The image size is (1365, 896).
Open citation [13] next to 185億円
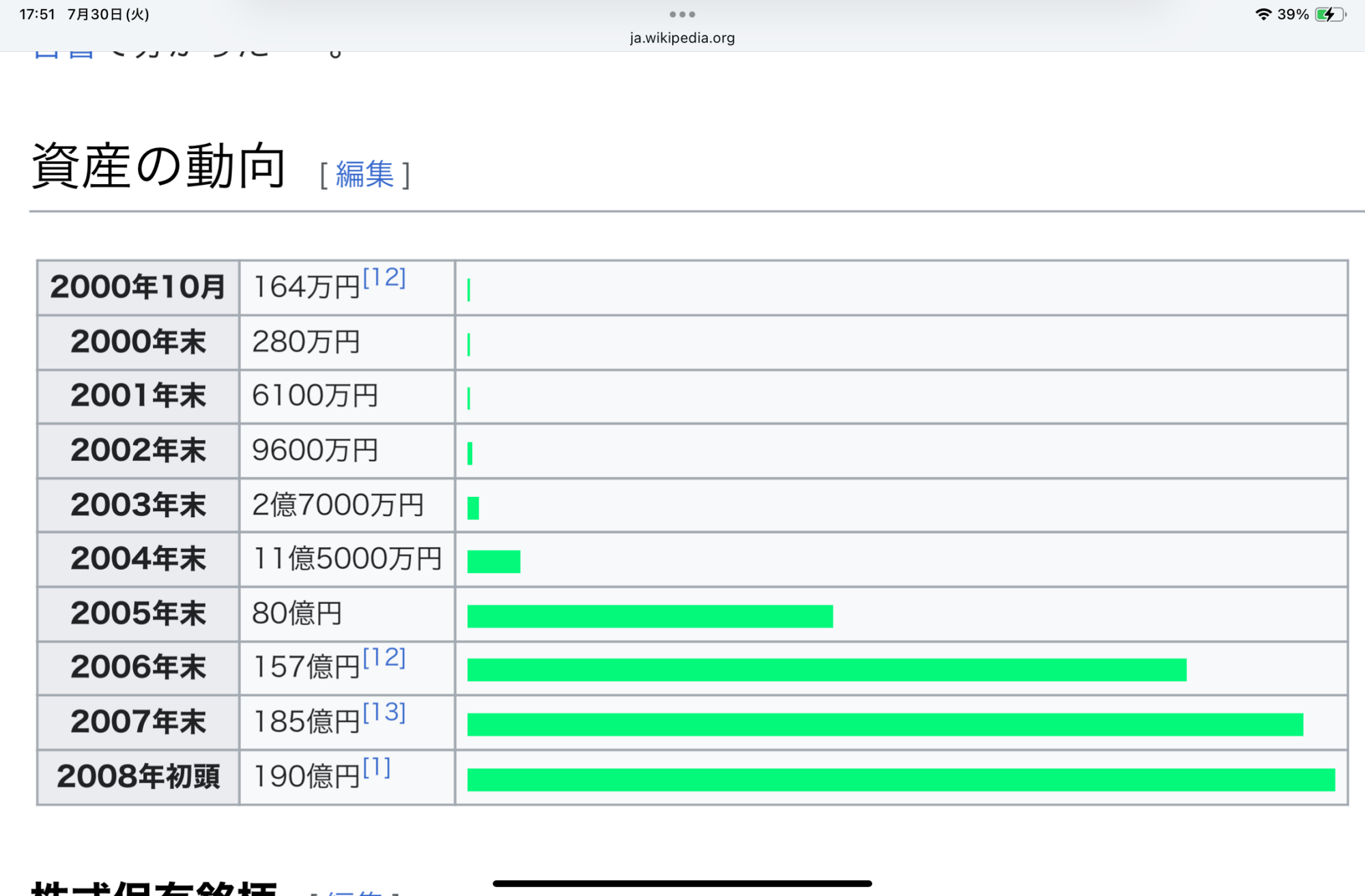click(x=384, y=712)
